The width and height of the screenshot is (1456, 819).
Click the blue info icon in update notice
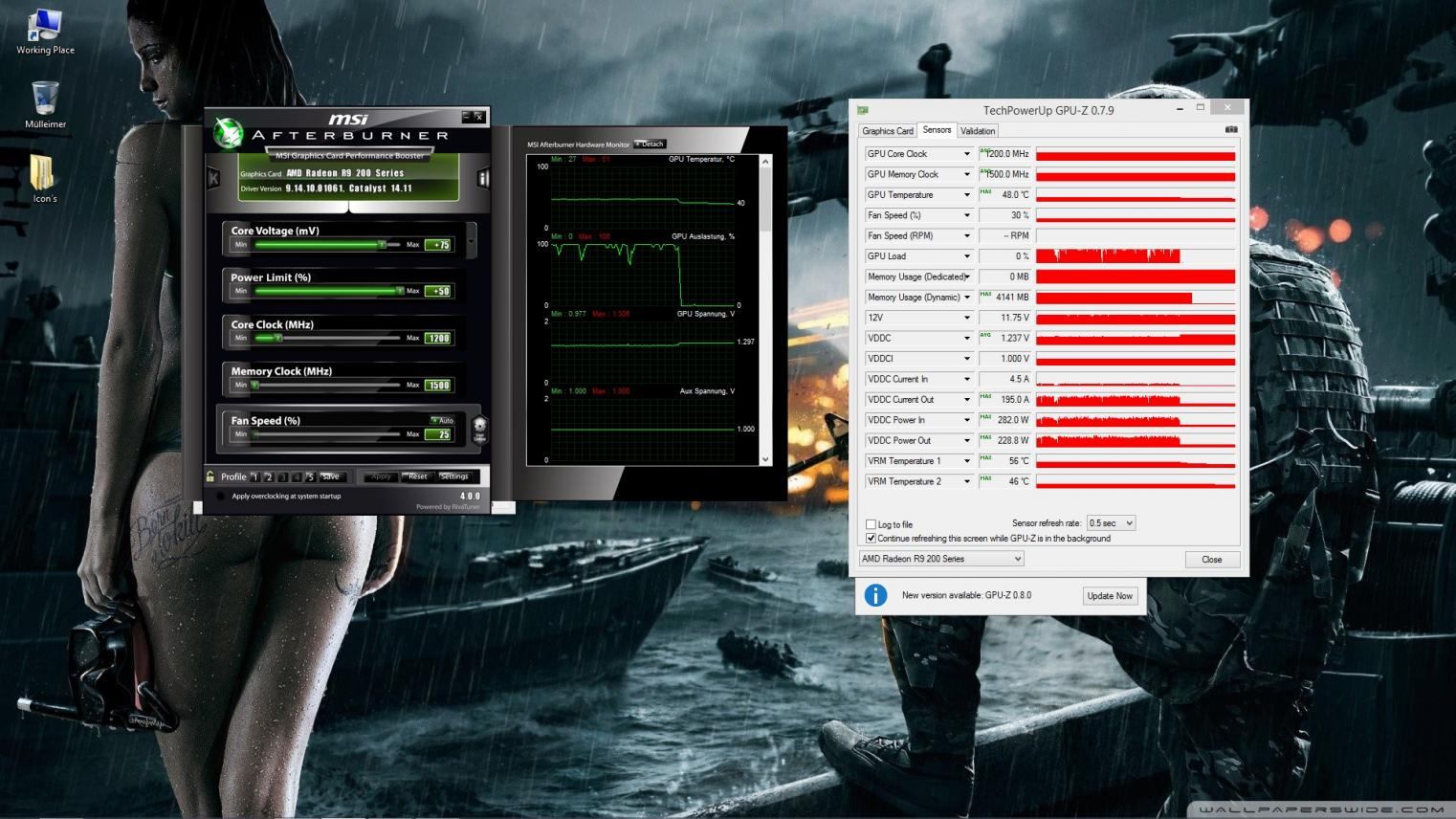(x=875, y=595)
